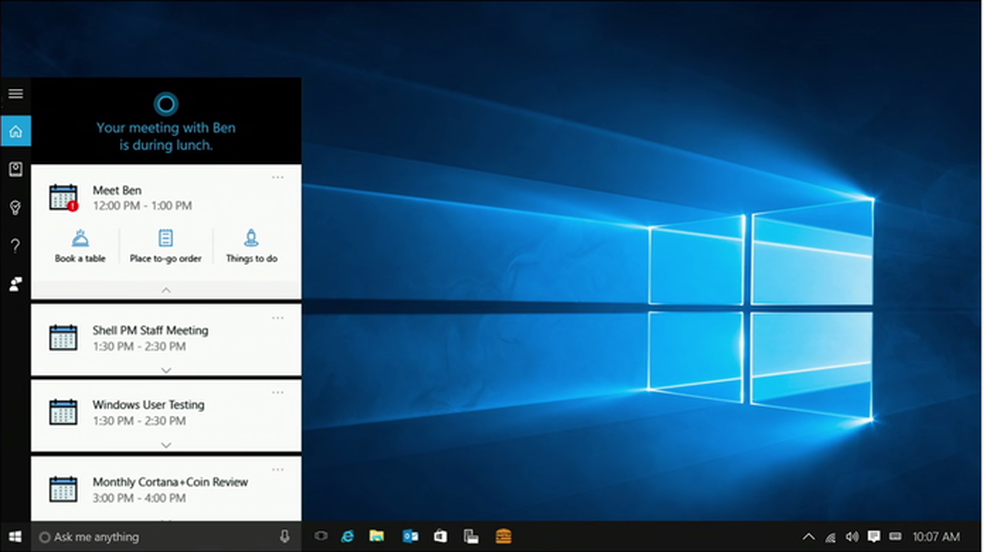
Task: Open the overlapping-documents app icon right of the Store
Action: tap(471, 536)
